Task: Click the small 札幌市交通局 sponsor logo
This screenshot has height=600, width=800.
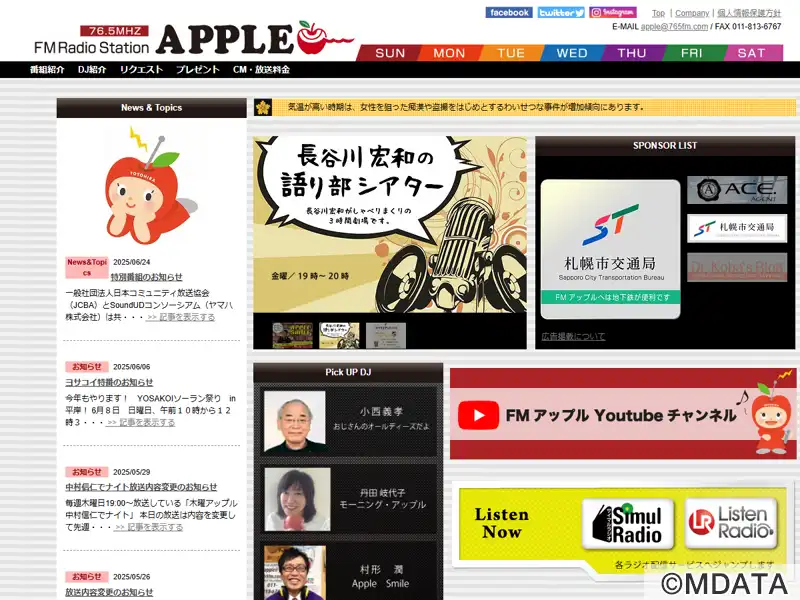Action: coord(737,228)
